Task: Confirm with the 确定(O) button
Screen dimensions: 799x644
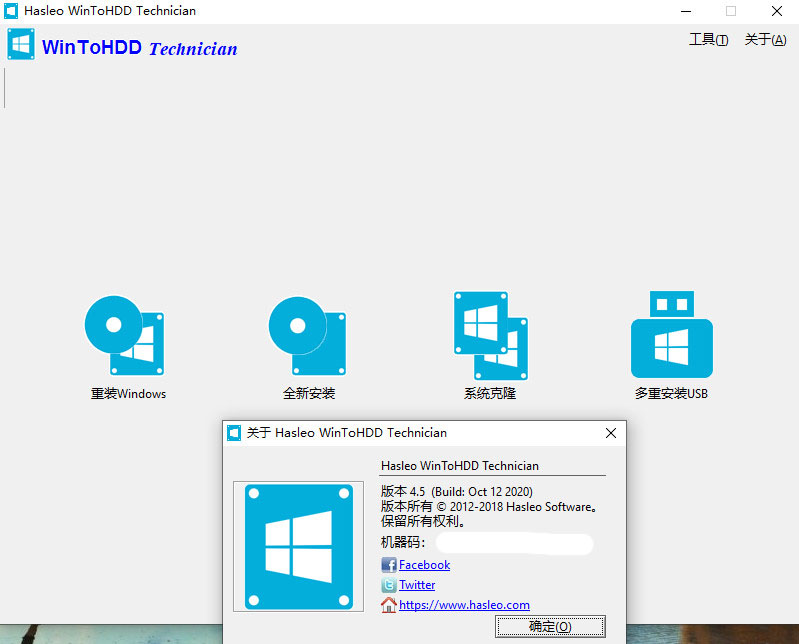Action: [x=550, y=626]
